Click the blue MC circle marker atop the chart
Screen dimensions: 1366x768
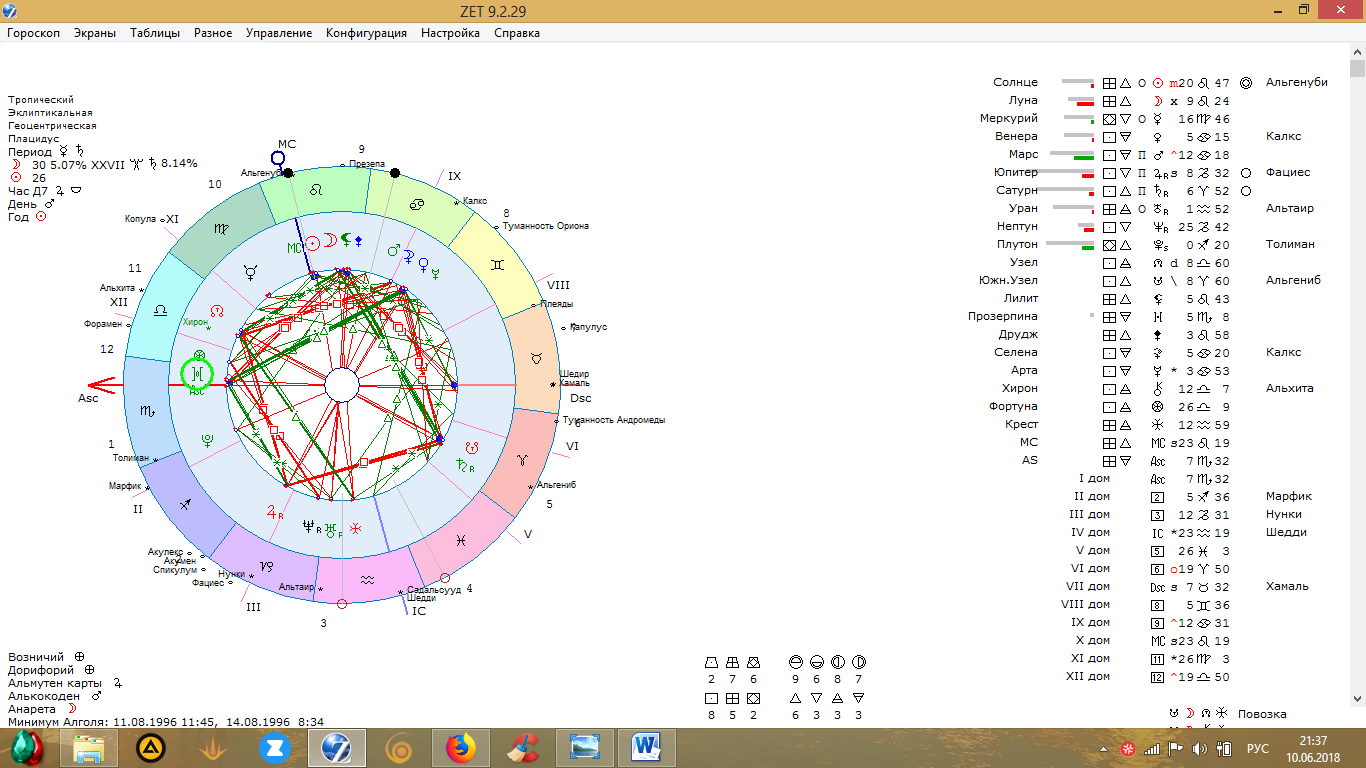pos(278,158)
